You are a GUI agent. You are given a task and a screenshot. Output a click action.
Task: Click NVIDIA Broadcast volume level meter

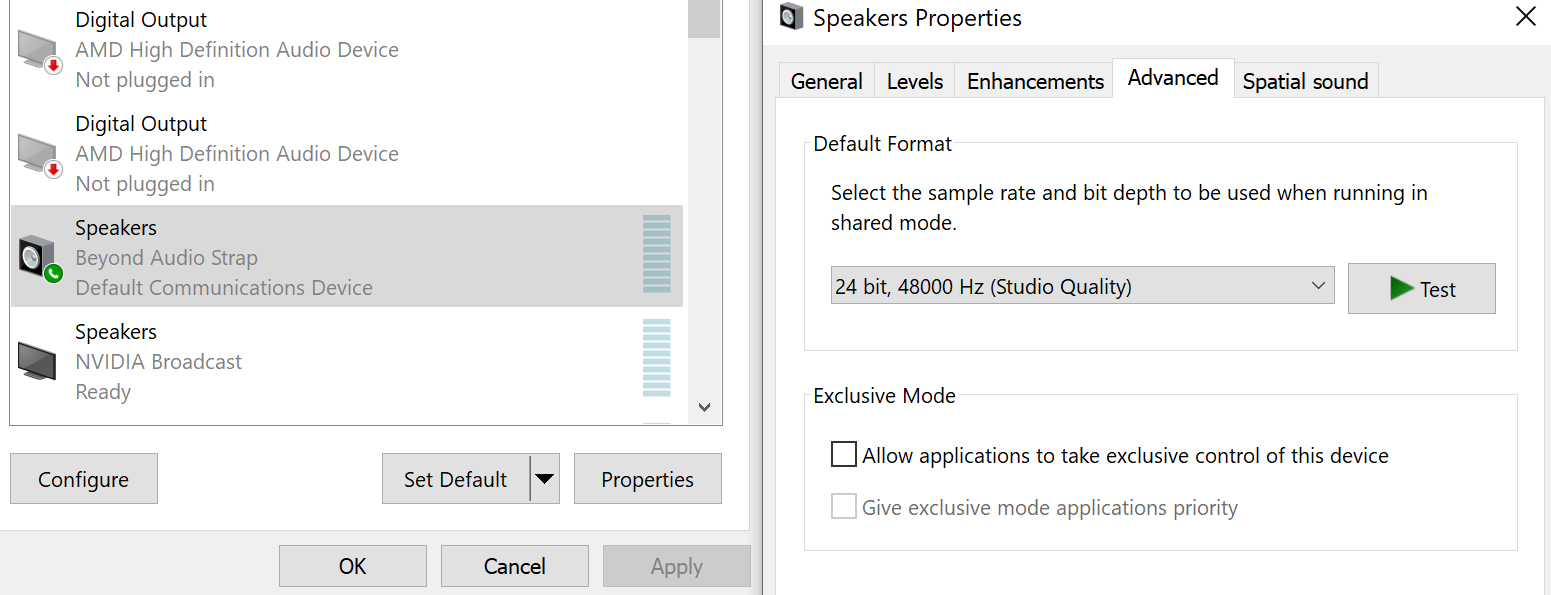(657, 358)
